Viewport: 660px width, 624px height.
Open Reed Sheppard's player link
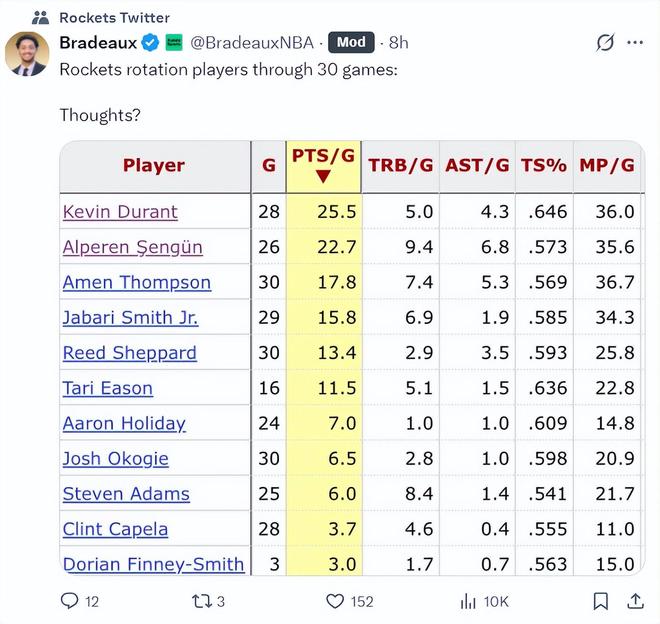point(129,353)
